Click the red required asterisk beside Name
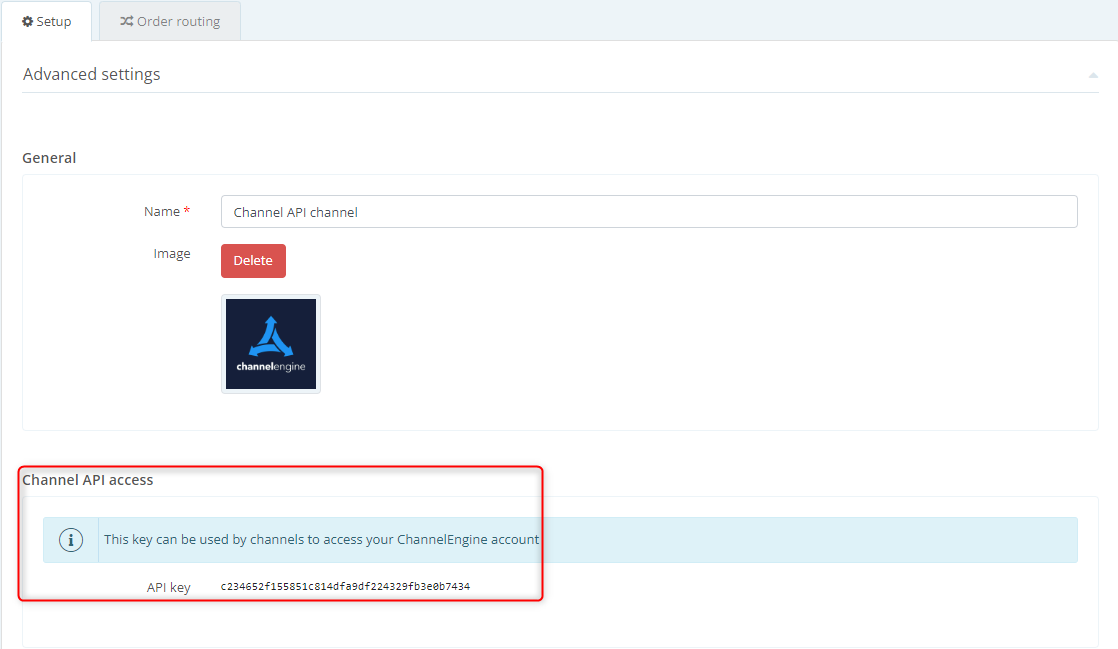1118x649 pixels. (186, 211)
